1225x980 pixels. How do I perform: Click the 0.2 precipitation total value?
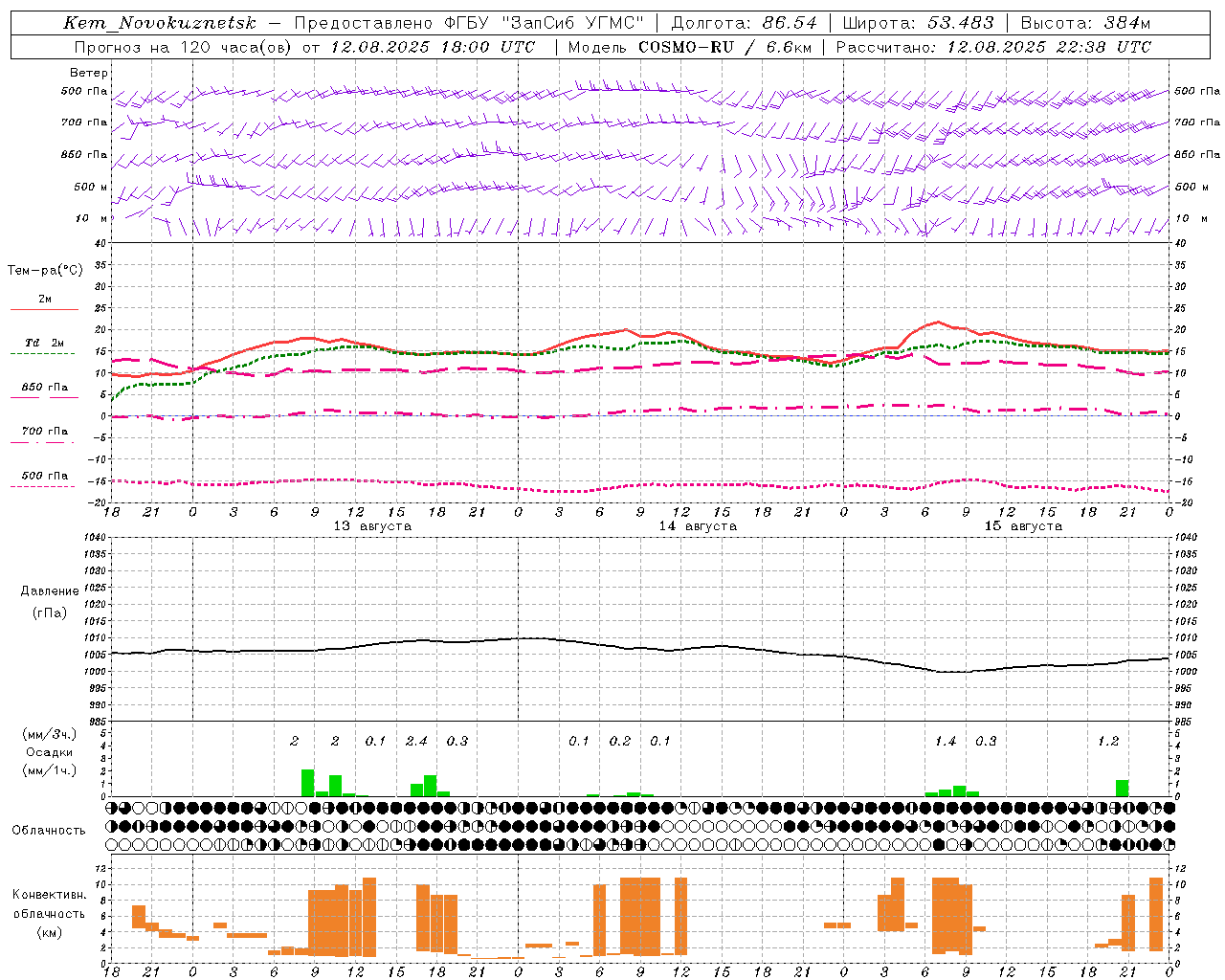[620, 741]
